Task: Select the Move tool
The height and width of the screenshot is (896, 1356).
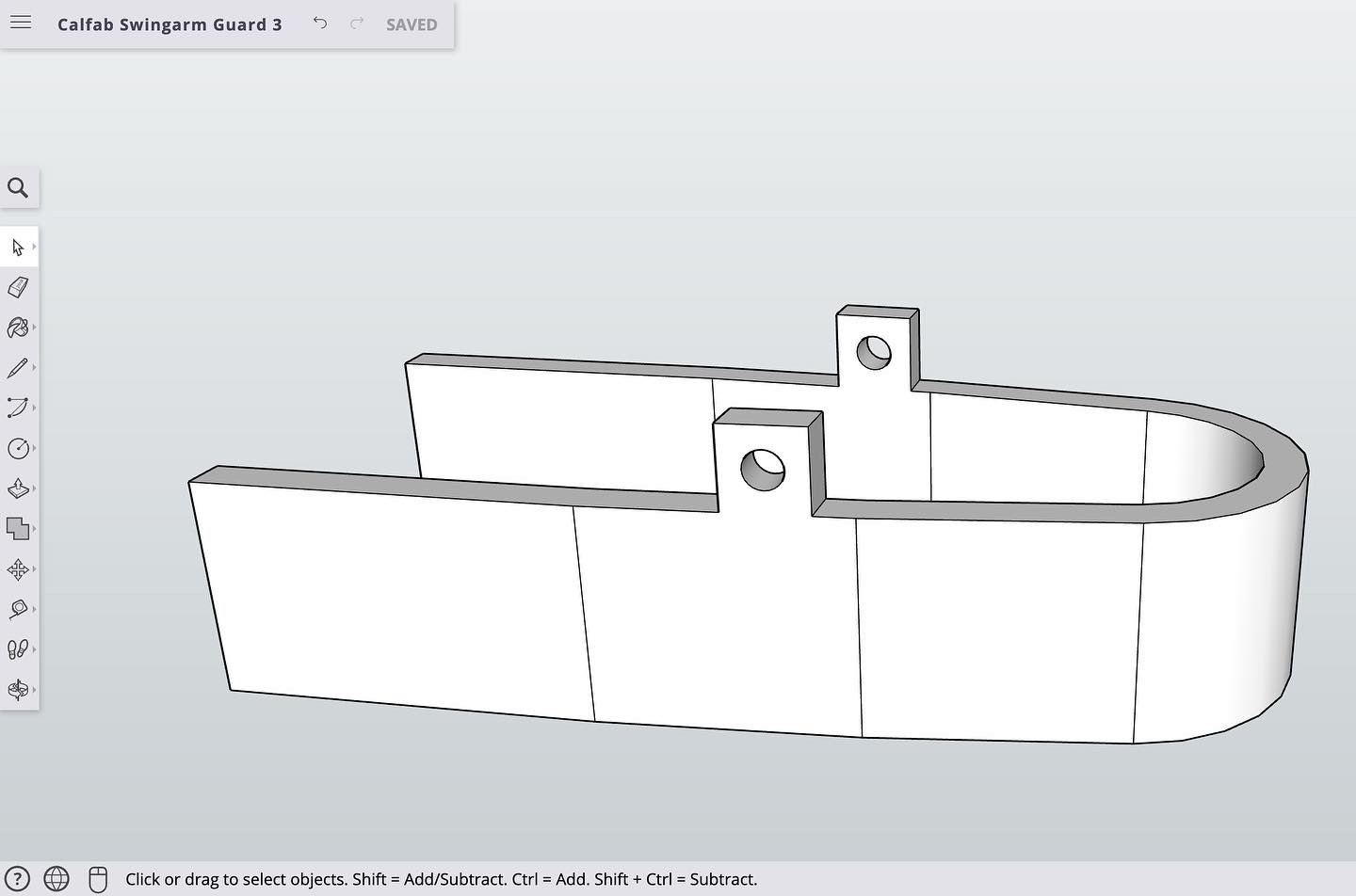Action: [17, 569]
